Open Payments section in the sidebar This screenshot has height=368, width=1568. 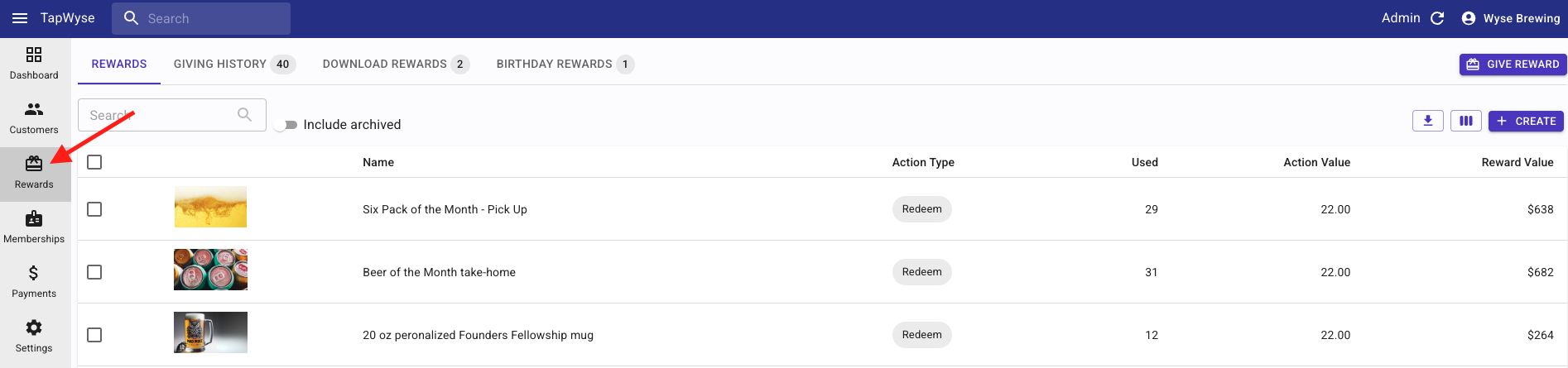coord(34,281)
